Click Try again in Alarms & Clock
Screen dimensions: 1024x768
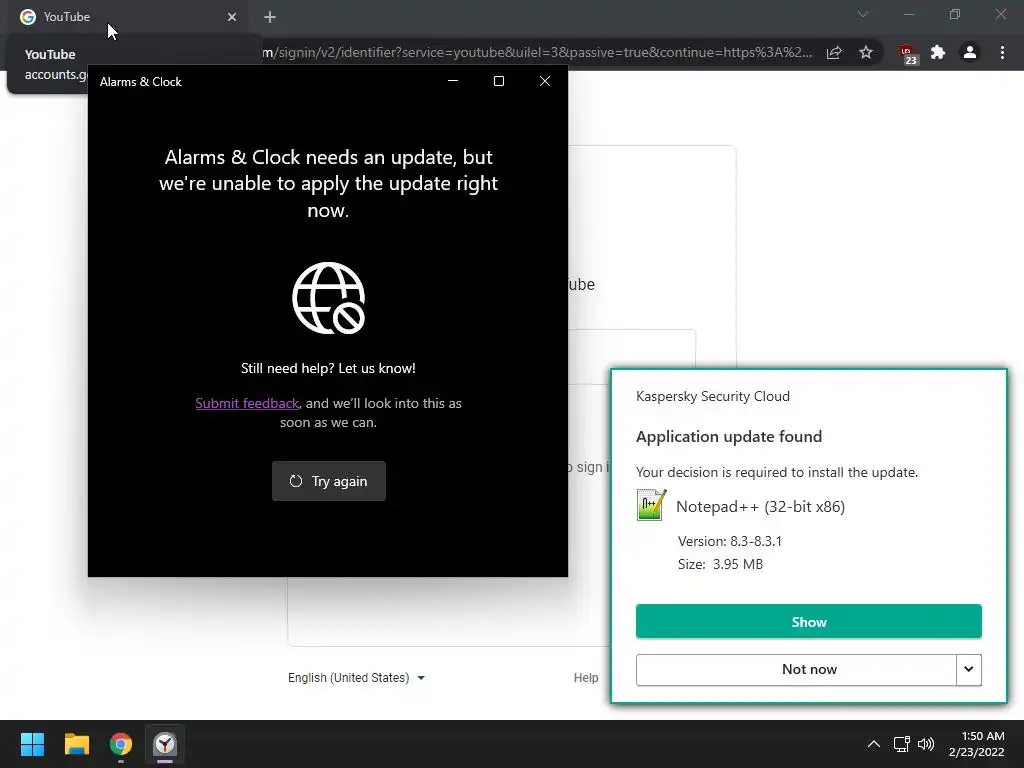click(x=328, y=481)
